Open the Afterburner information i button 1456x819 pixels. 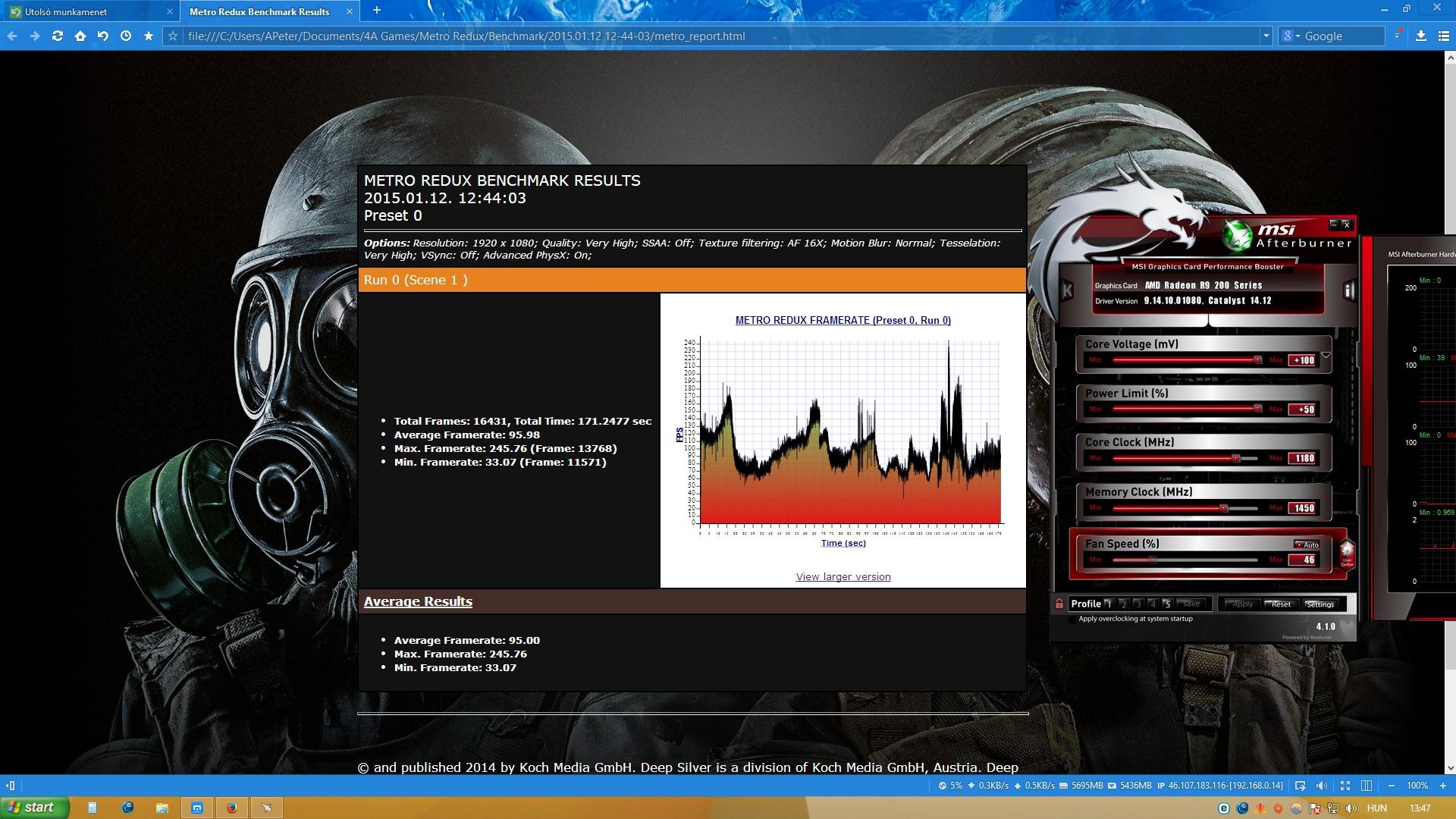coord(1348,290)
